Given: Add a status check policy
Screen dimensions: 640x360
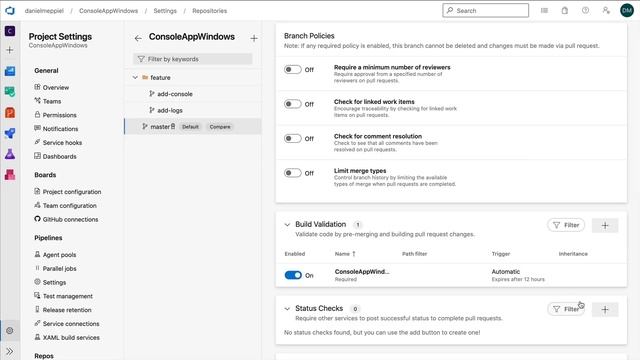Looking at the screenshot, I should tap(605, 309).
